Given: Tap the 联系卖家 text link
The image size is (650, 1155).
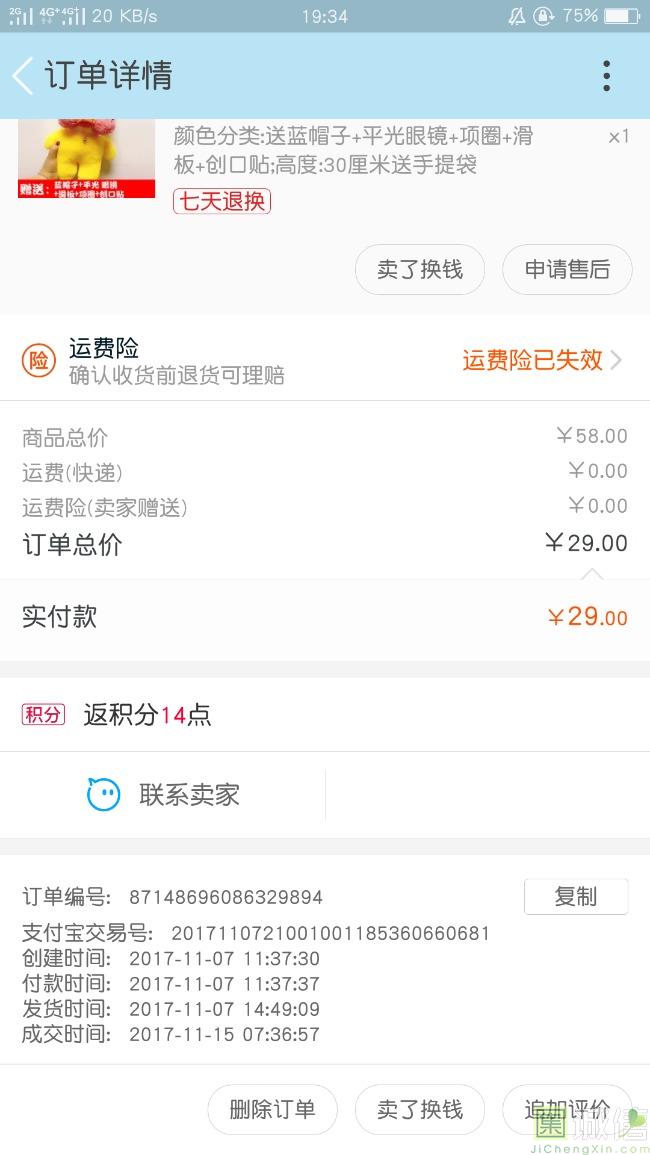Looking at the screenshot, I should 189,795.
